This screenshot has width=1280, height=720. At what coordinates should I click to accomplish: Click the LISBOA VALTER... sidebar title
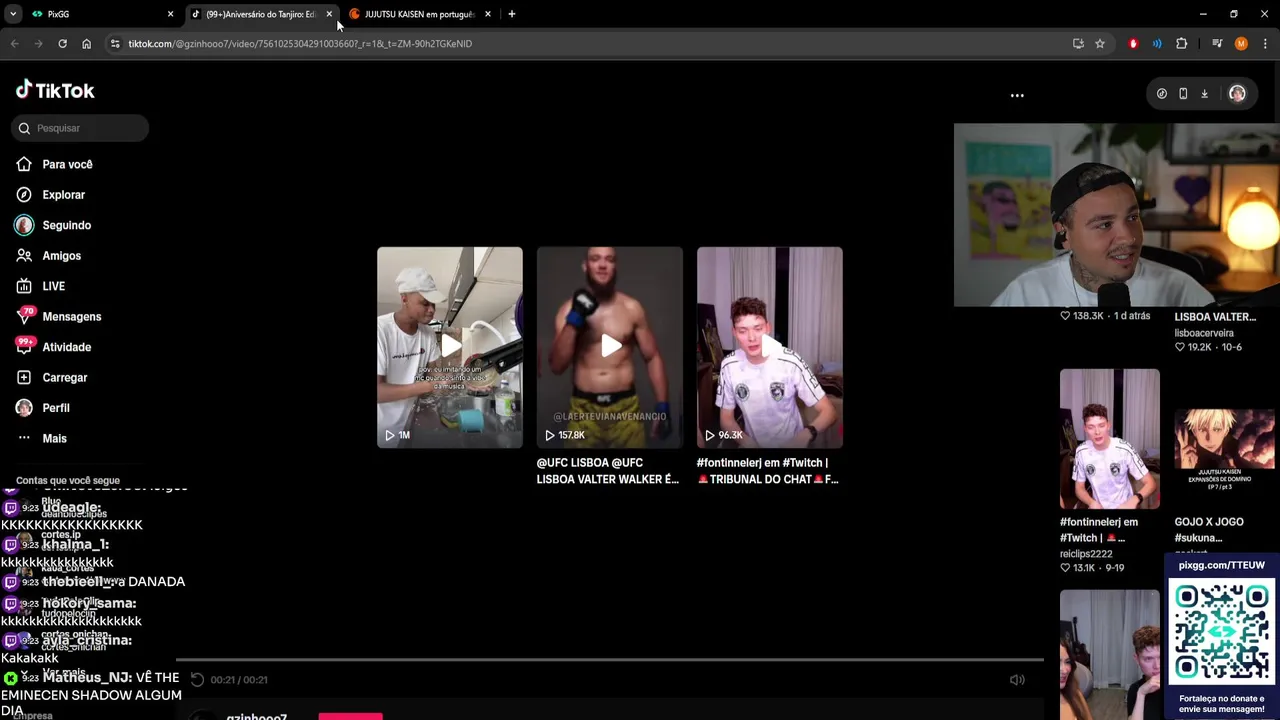pos(1215,317)
